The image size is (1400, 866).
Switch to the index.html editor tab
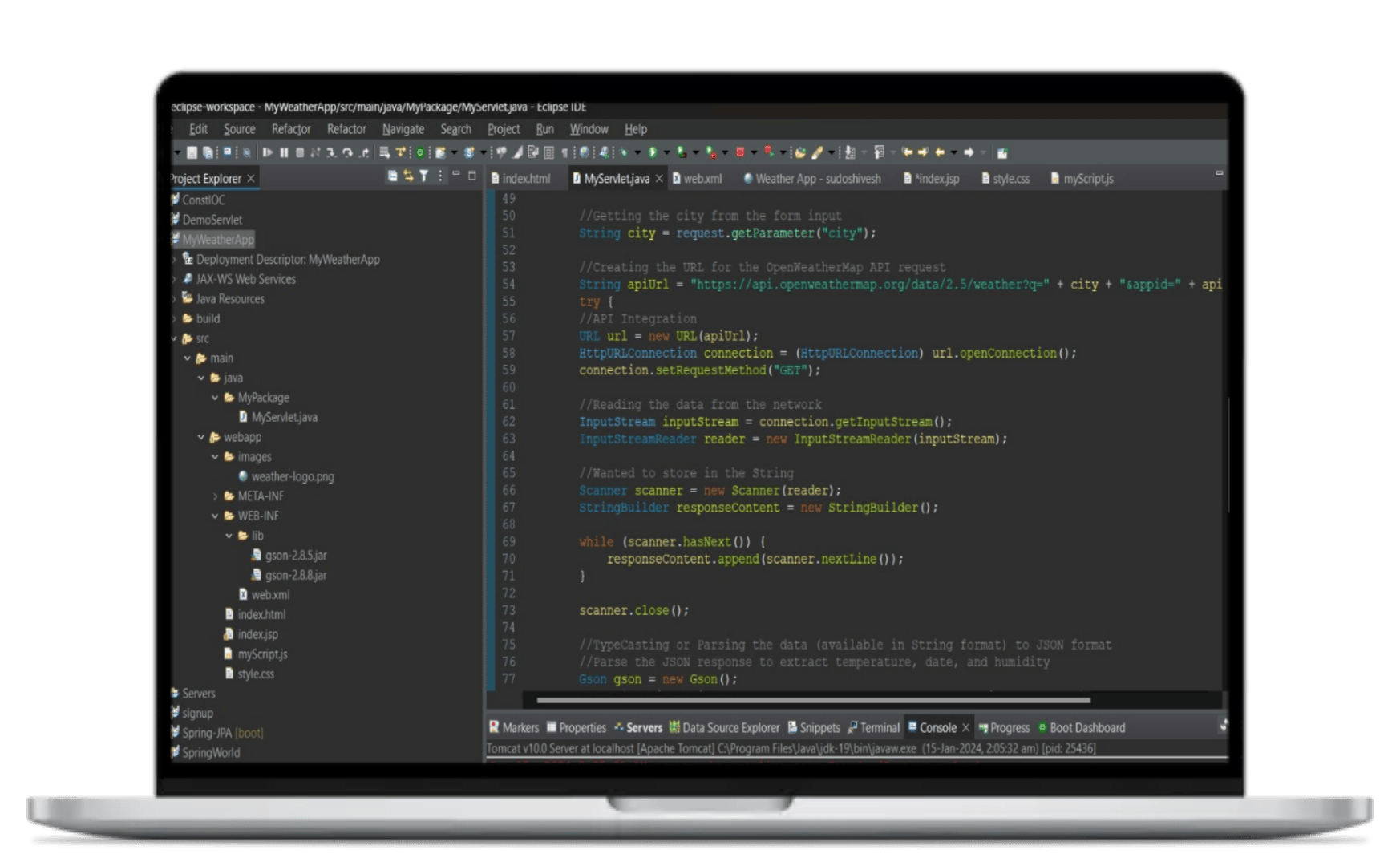pyautogui.click(x=520, y=179)
